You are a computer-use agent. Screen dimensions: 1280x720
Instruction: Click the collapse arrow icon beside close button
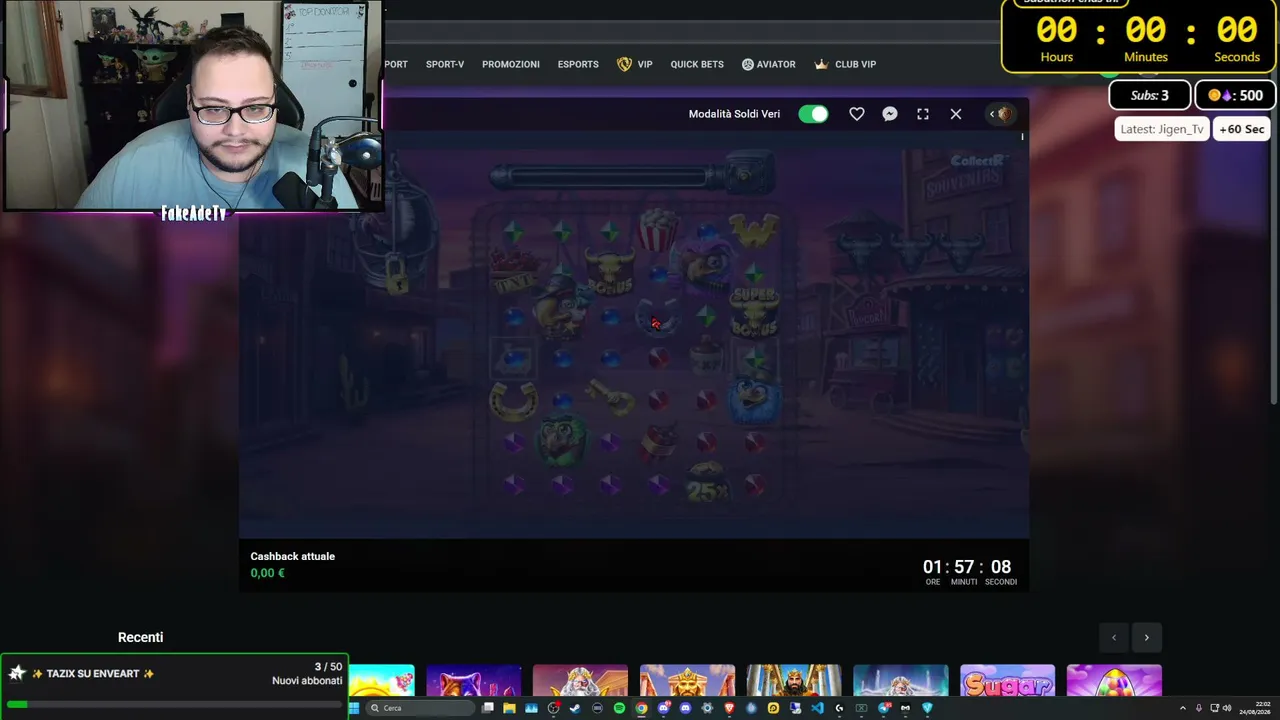point(1001,114)
